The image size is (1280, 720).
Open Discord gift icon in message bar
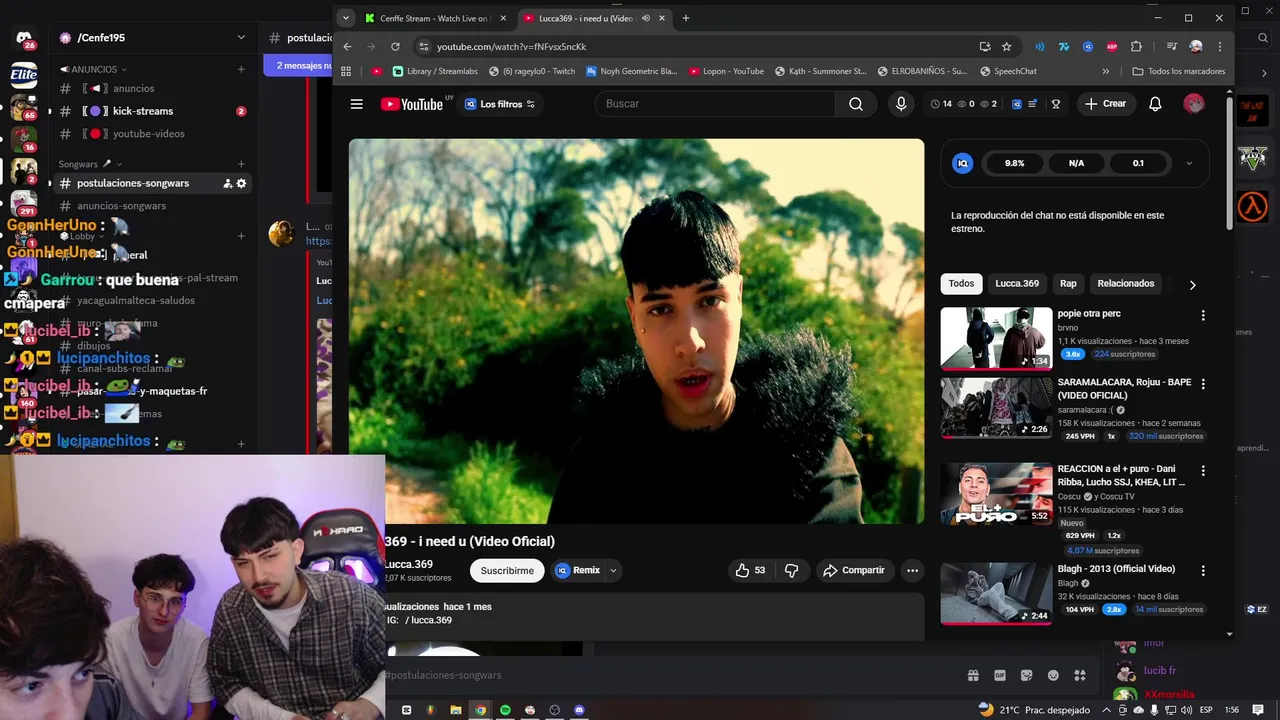pos(973,675)
